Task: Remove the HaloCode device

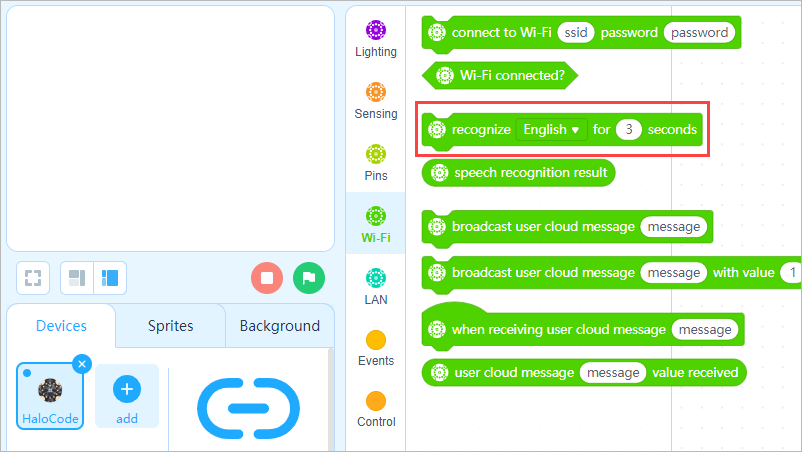Action: [82, 364]
